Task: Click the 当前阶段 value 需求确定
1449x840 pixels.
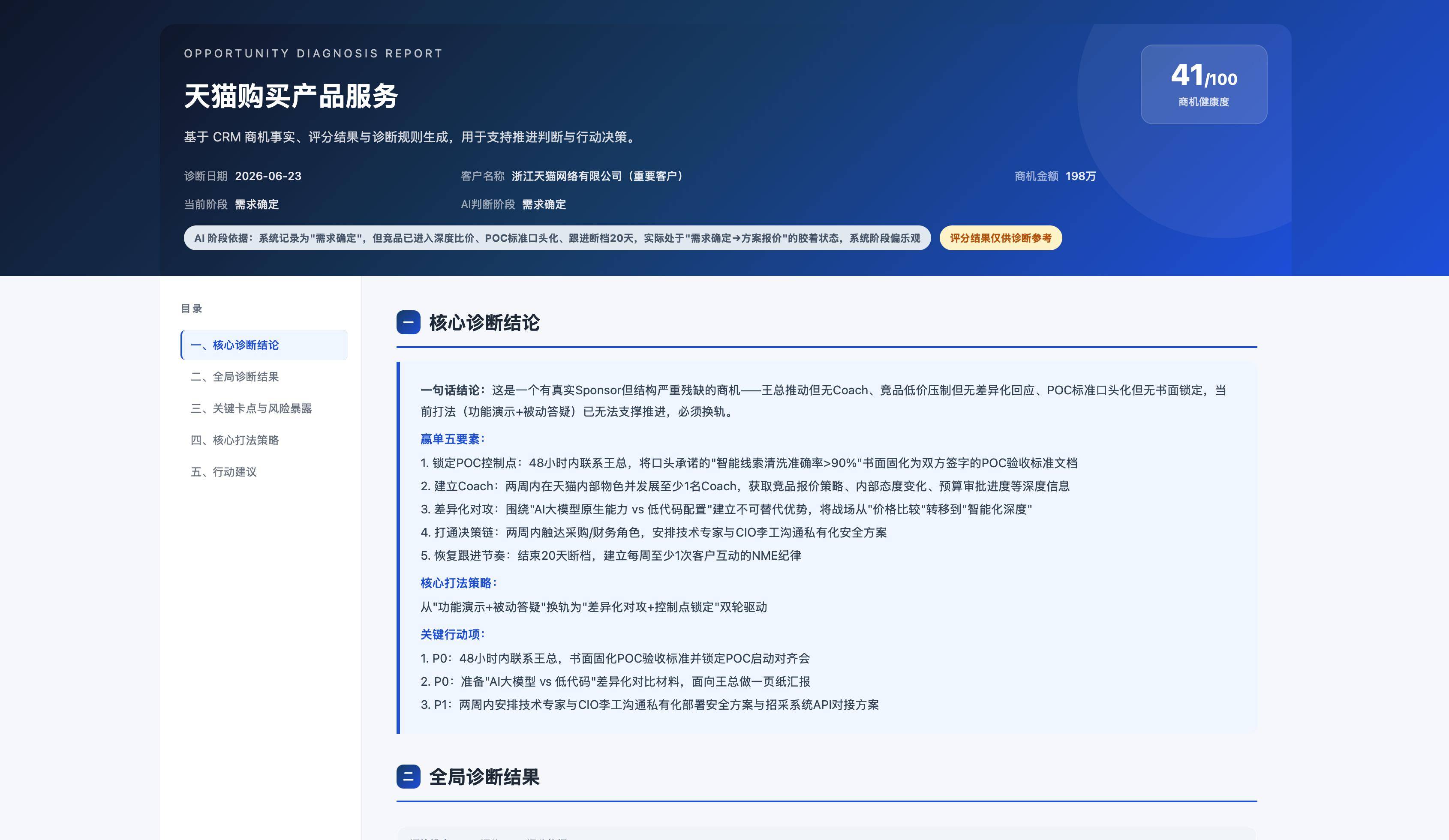Action: click(256, 204)
